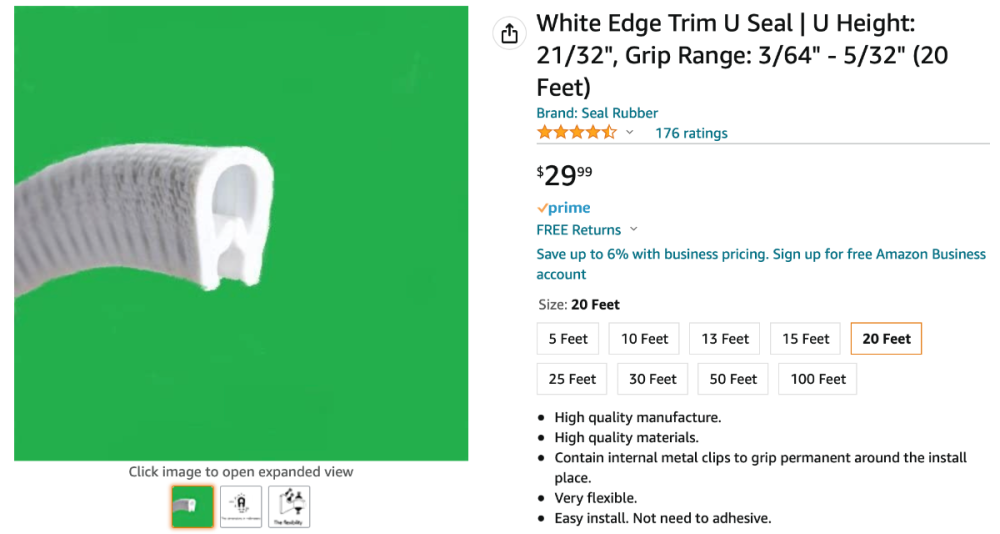
Task: Open expanded view of main product image
Action: pos(241,233)
